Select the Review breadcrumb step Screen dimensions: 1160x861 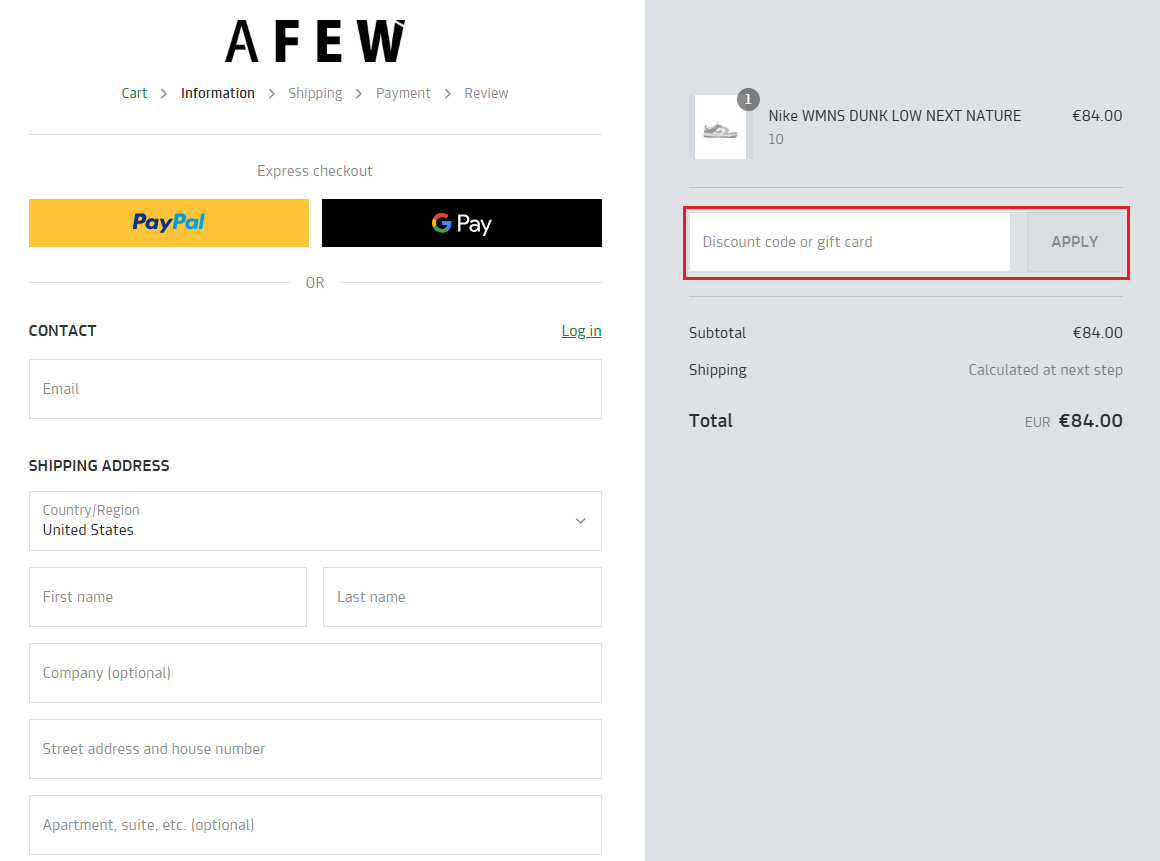(x=486, y=93)
